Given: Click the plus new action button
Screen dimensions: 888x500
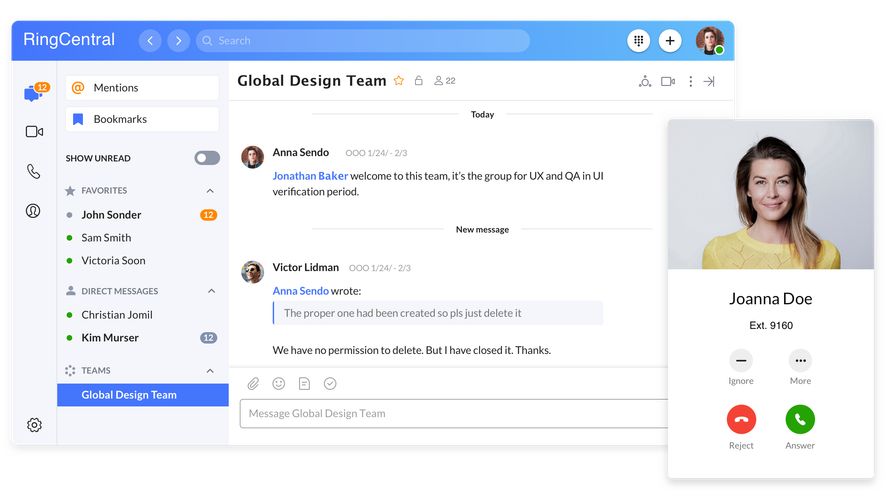Looking at the screenshot, I should (x=670, y=41).
